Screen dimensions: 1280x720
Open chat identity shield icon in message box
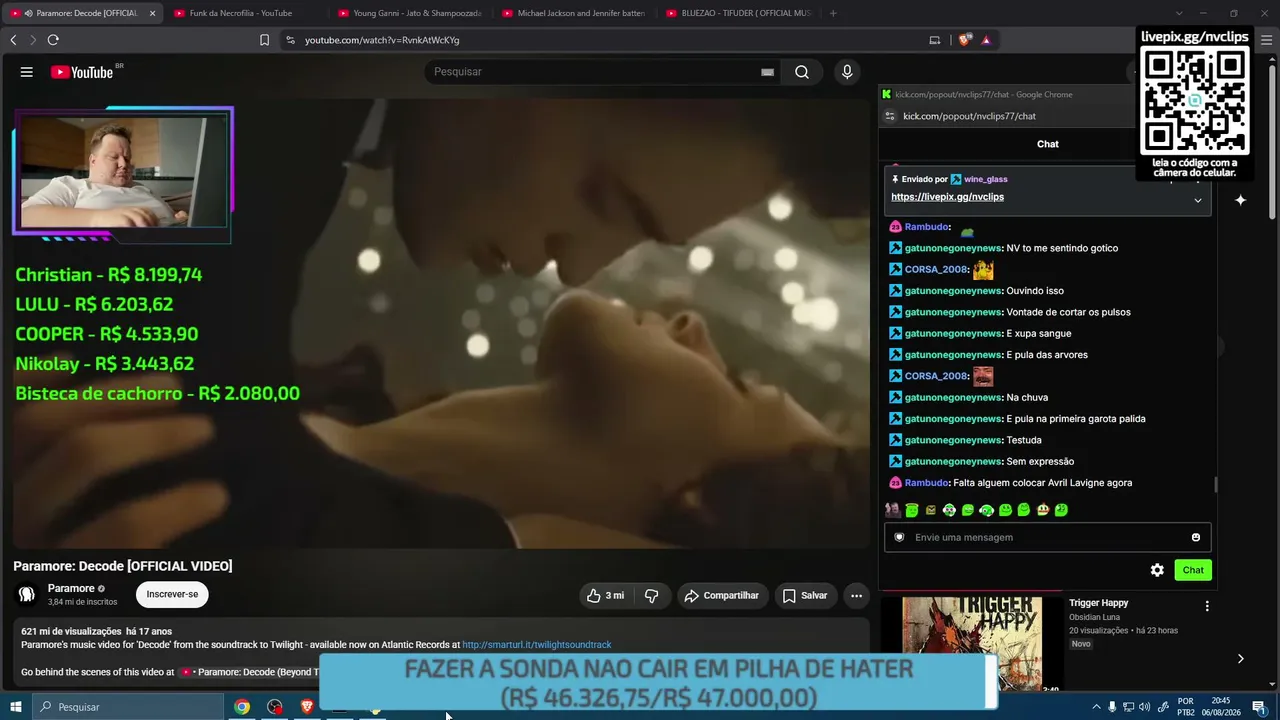899,537
